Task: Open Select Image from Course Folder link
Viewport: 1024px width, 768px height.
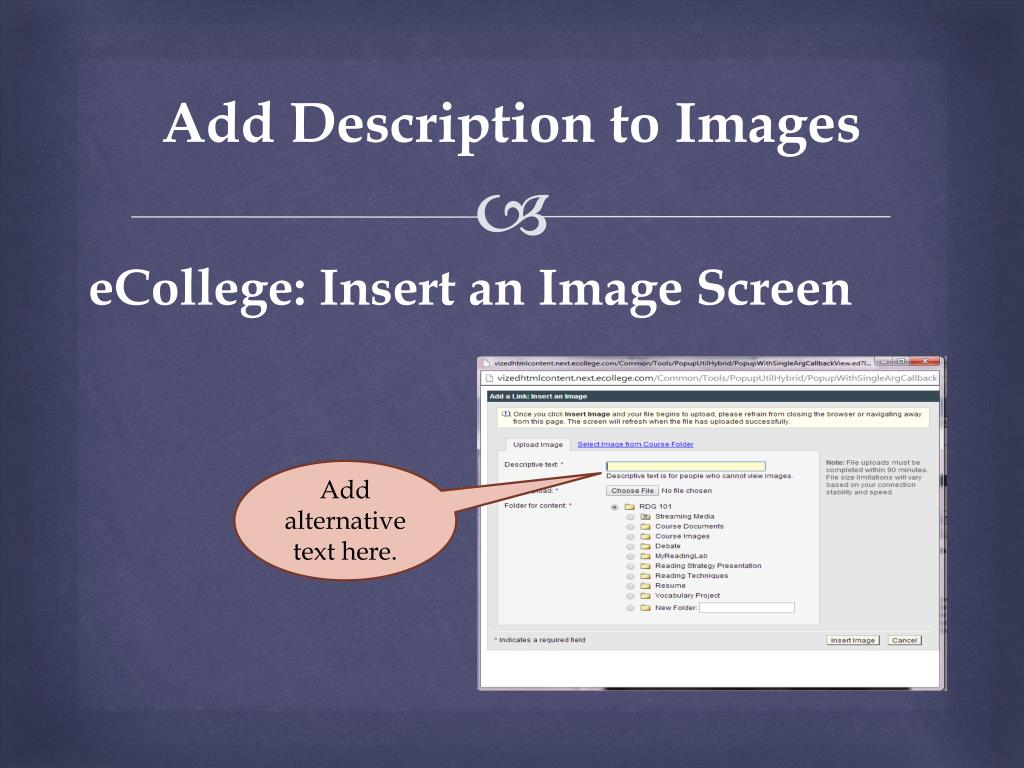Action: (635, 444)
